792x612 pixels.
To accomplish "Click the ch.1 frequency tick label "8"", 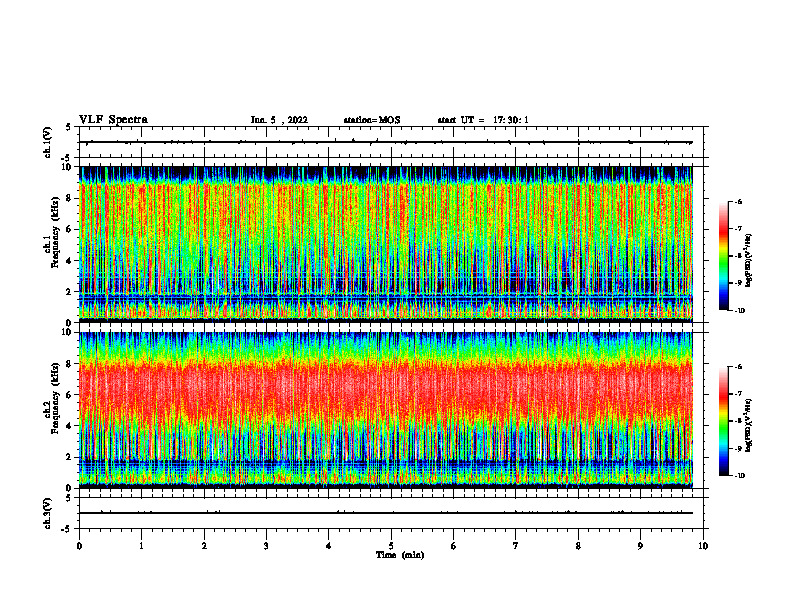I will coord(71,198).
